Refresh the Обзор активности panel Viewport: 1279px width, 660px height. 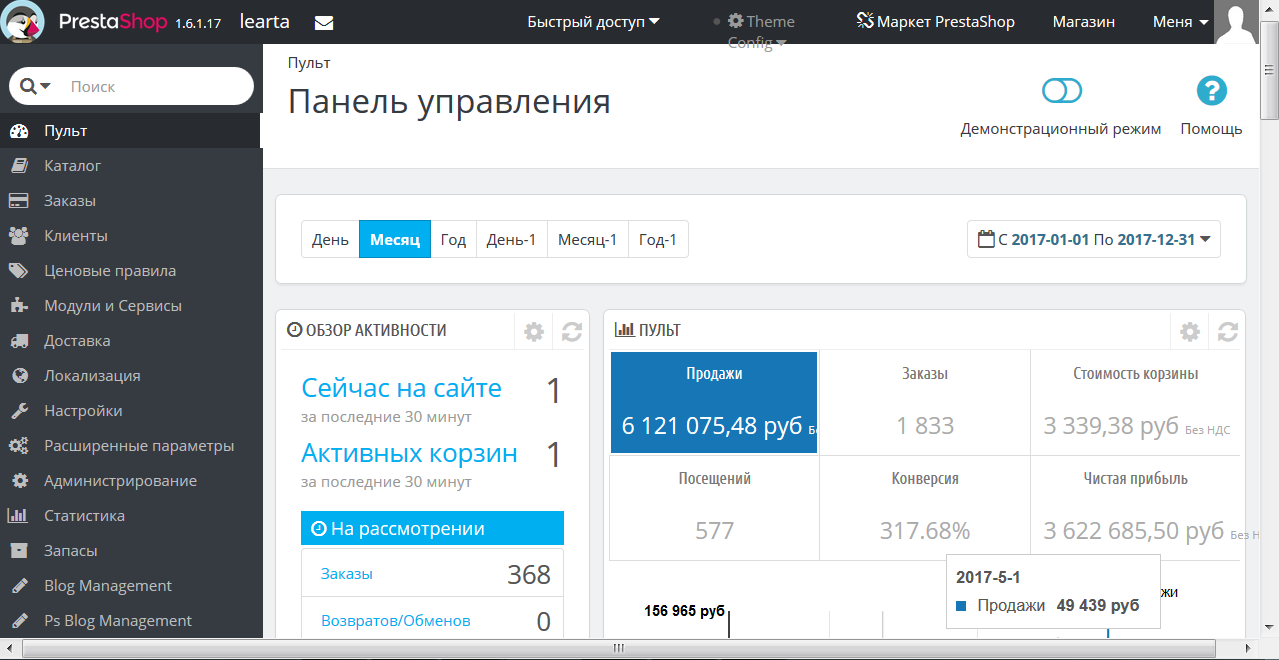pos(572,332)
